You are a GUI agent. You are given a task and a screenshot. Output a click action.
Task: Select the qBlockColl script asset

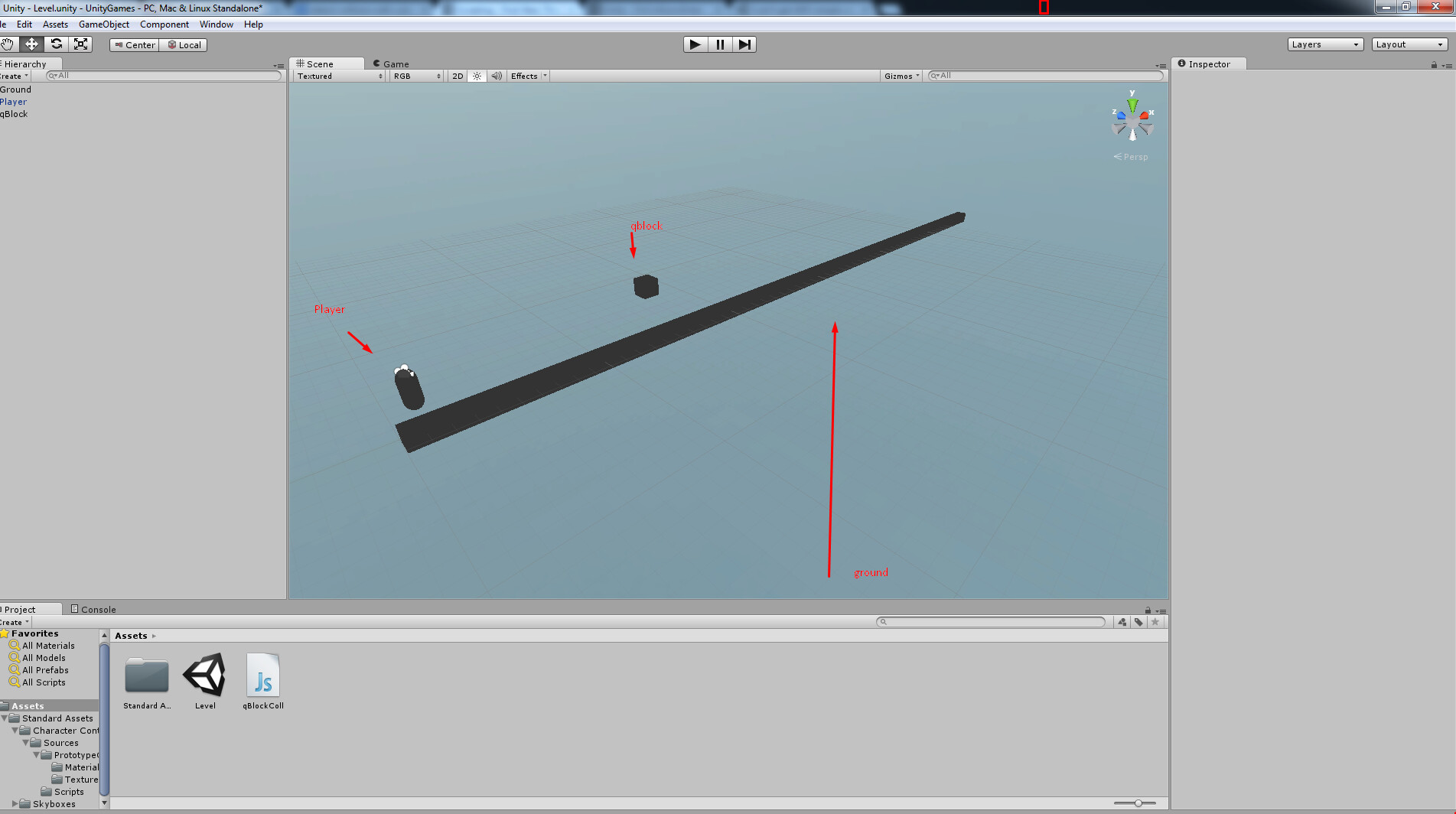pos(263,681)
